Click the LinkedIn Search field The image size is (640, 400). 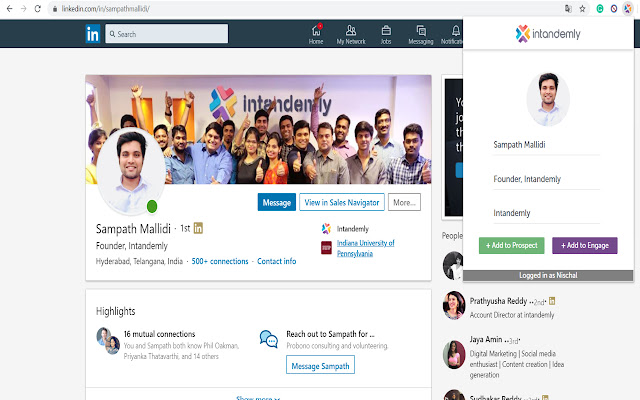pyautogui.click(x=167, y=33)
